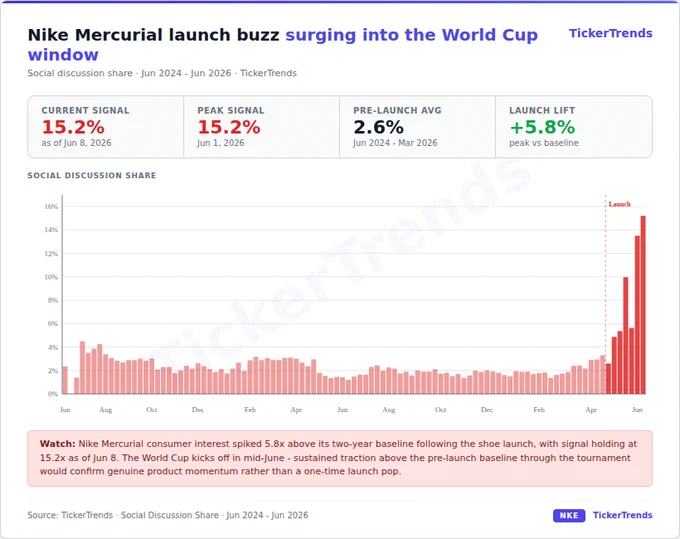Click the PEAK SIGNAL card label
680x539 pixels.
coord(231,111)
